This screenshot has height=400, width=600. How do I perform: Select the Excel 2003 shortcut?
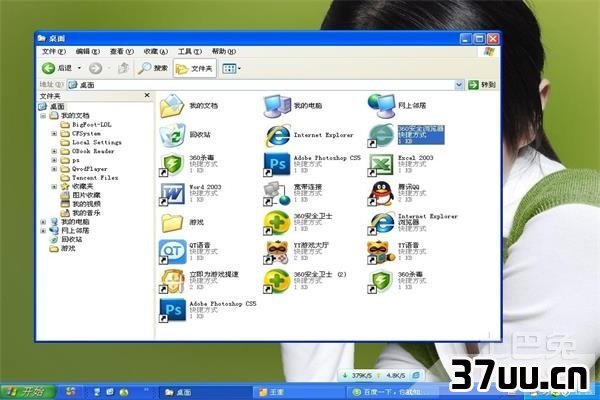381,165
